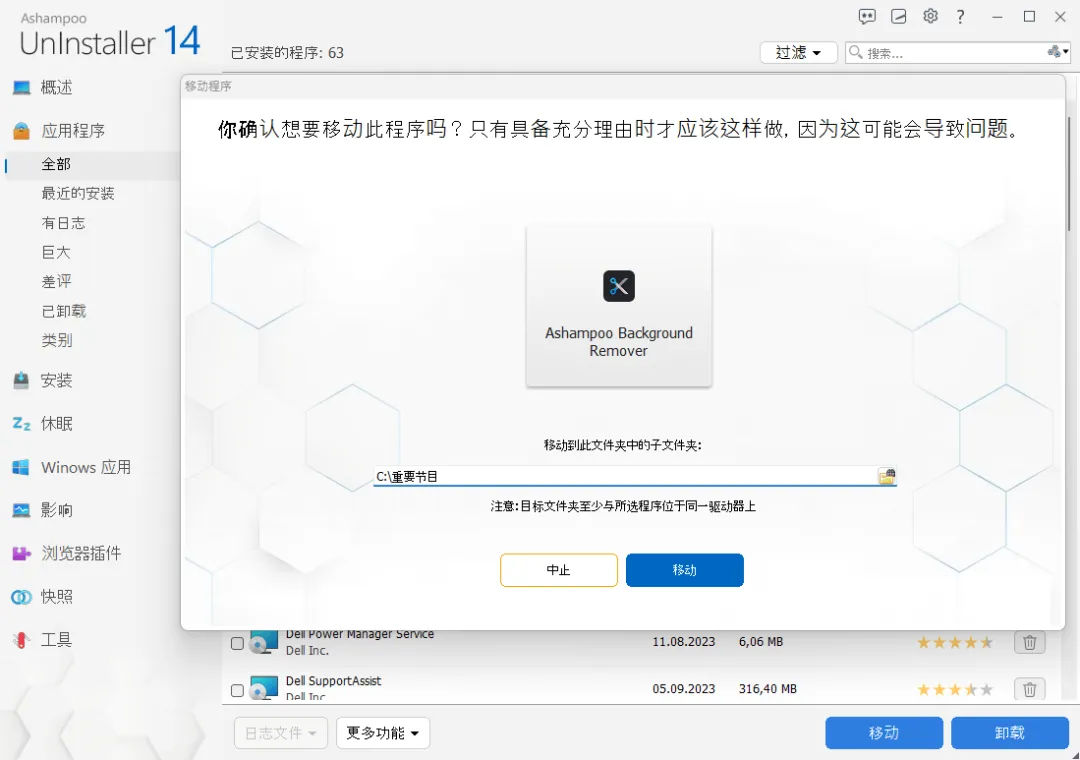The image size is (1080, 760).
Task: Select 巨大 in the sidebar
Action: point(56,252)
